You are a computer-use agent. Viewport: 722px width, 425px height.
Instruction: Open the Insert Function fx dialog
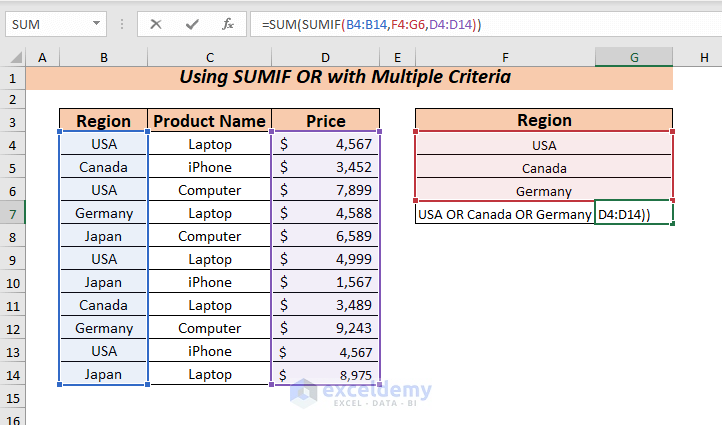pyautogui.click(x=227, y=24)
